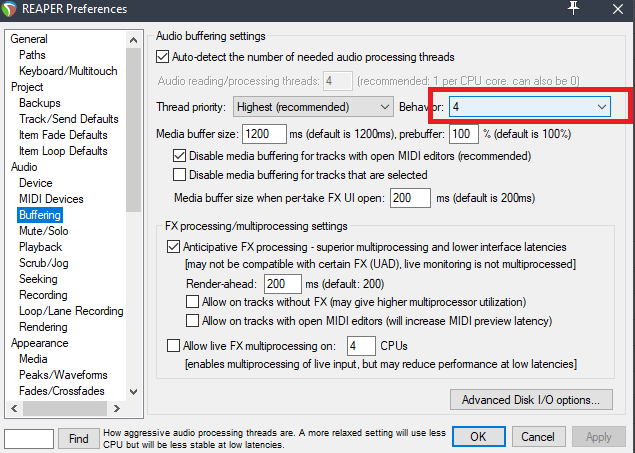Close the REAPER Preferences window
Screen dimensions: 635x453
pyautogui.click(x=618, y=9)
